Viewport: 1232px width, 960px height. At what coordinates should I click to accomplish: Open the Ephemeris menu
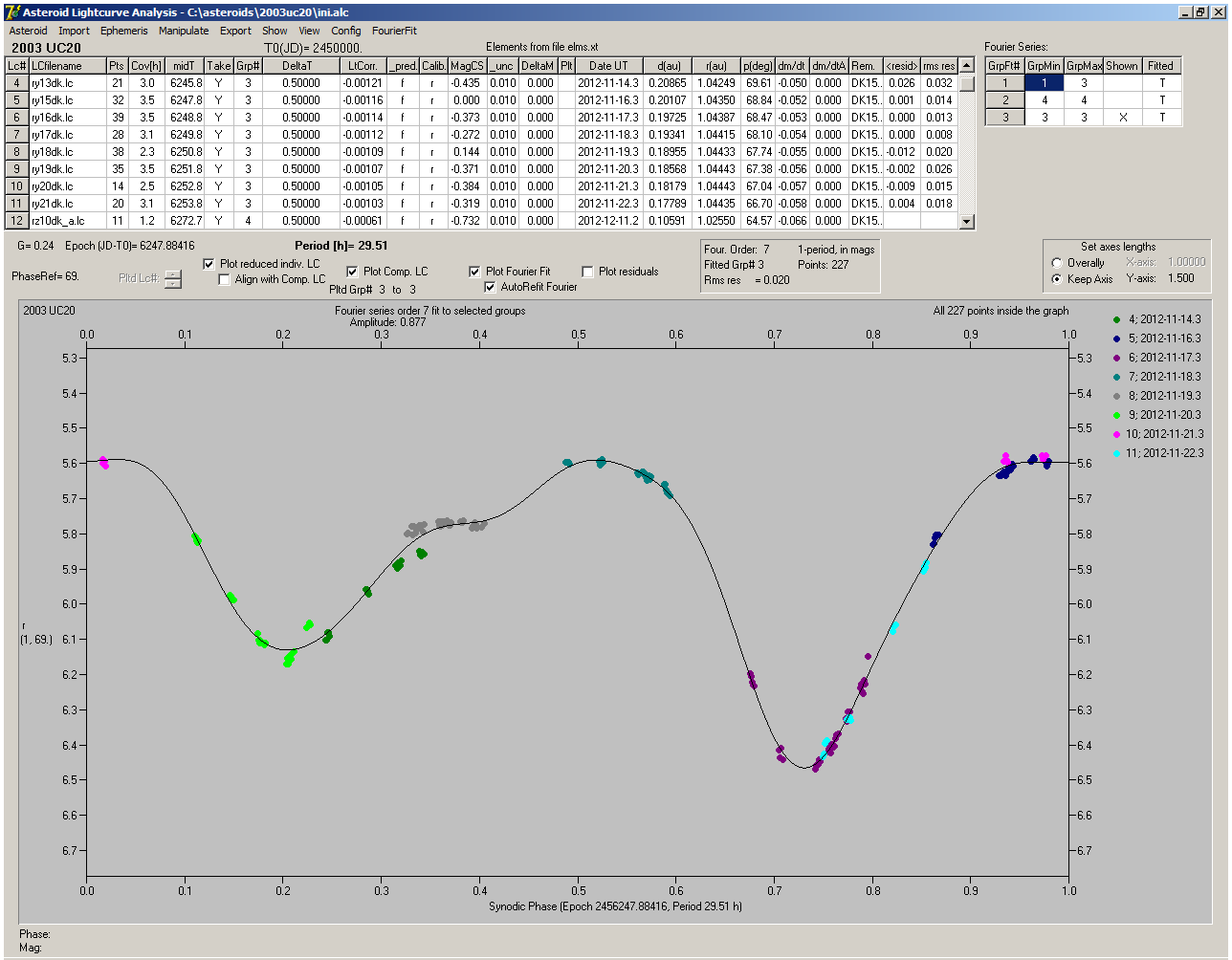(124, 31)
